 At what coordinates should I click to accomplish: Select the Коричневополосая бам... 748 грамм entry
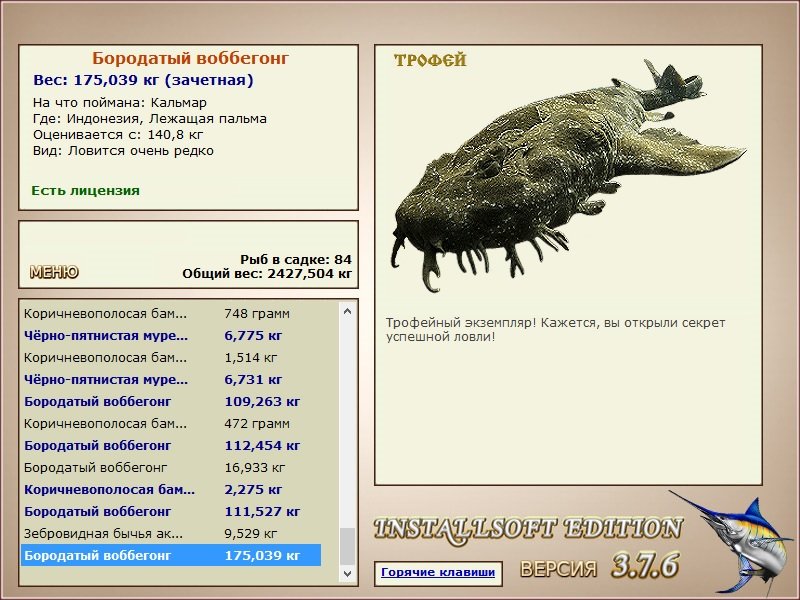(x=171, y=313)
